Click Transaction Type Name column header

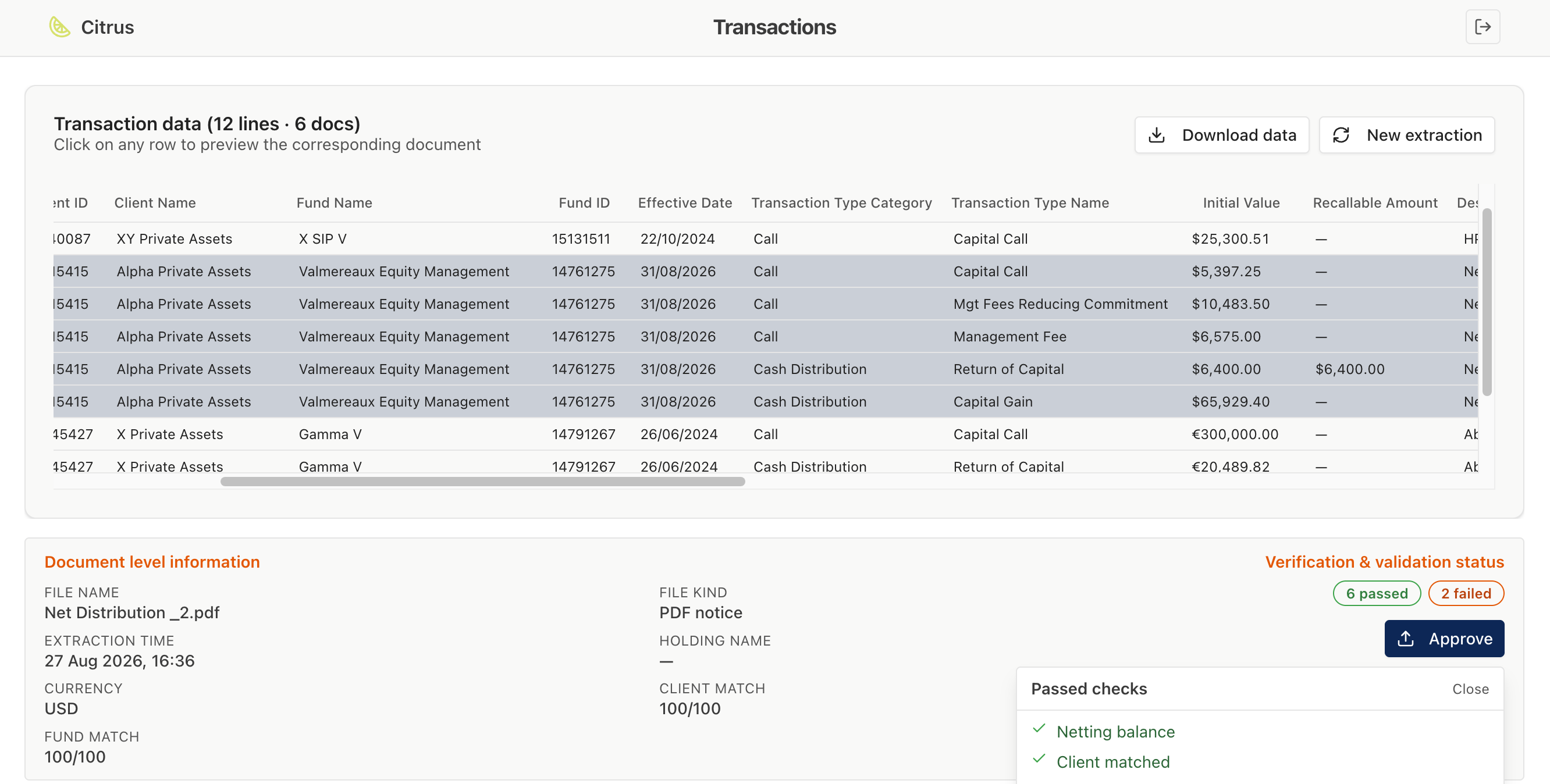tap(1029, 203)
